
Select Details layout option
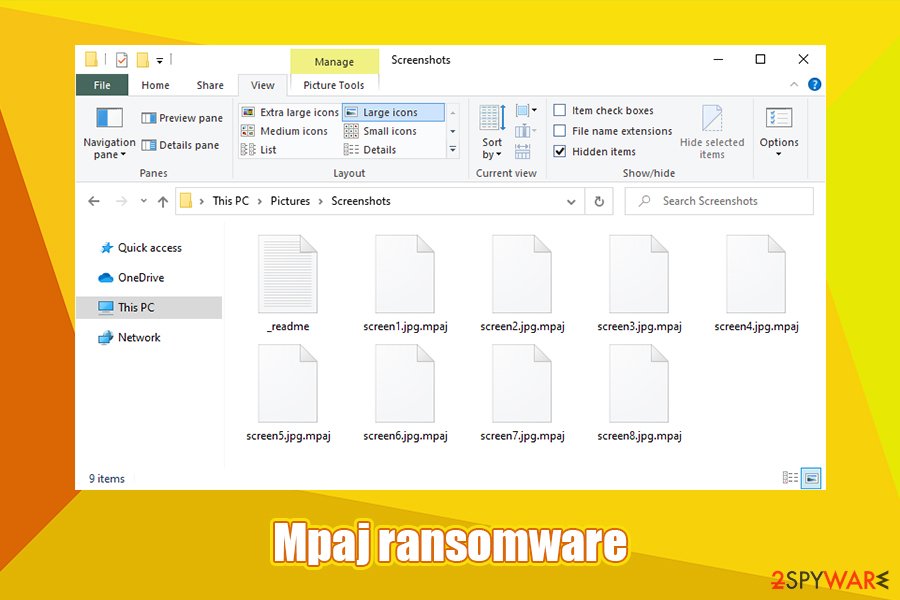point(370,150)
